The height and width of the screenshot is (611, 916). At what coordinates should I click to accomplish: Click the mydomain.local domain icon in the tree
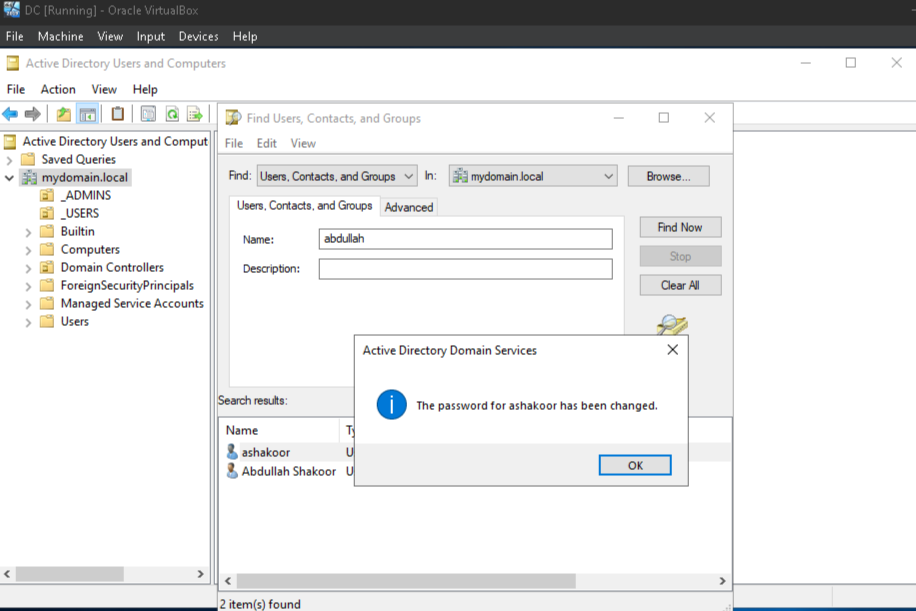pos(29,177)
